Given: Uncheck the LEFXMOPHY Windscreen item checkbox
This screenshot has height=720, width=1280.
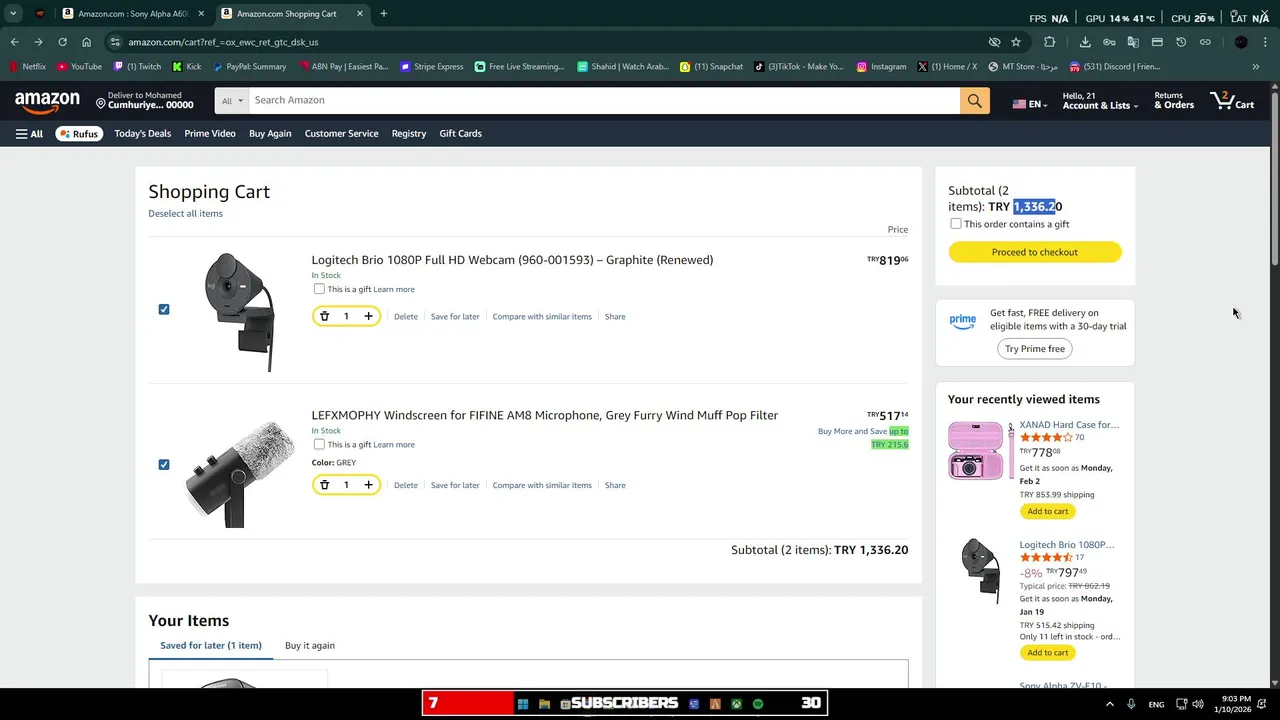Looking at the screenshot, I should click(x=164, y=464).
